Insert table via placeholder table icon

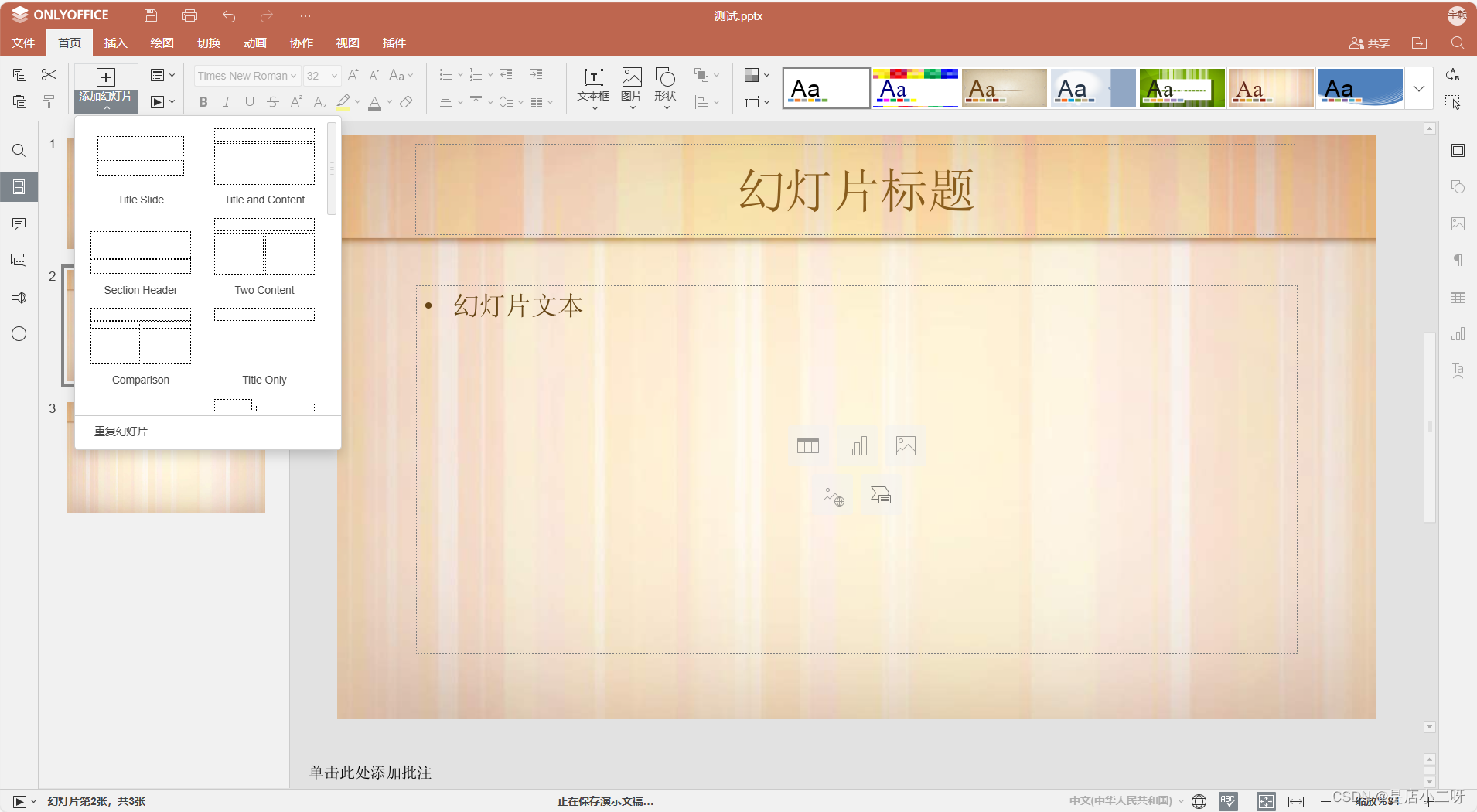click(x=808, y=446)
